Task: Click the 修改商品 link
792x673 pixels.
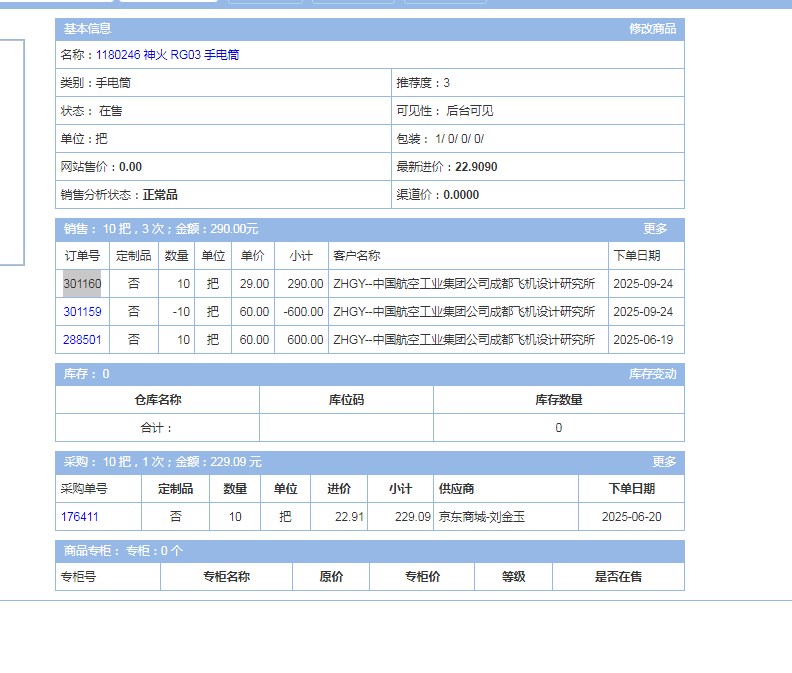Action: (652, 29)
